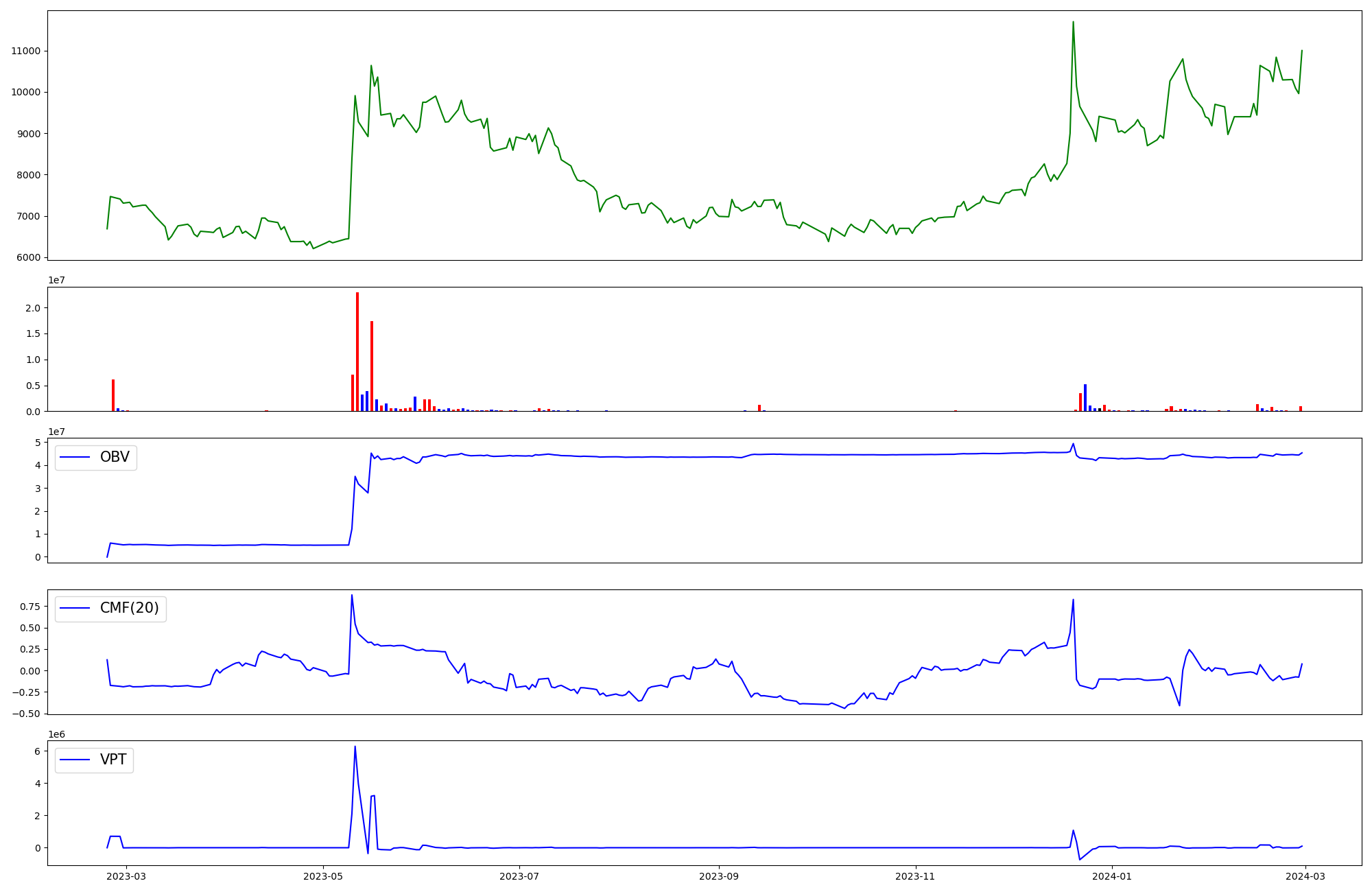Click the 0.75 y-axis label on CMF chart
The height and width of the screenshot is (892, 1372).
click(x=29, y=607)
